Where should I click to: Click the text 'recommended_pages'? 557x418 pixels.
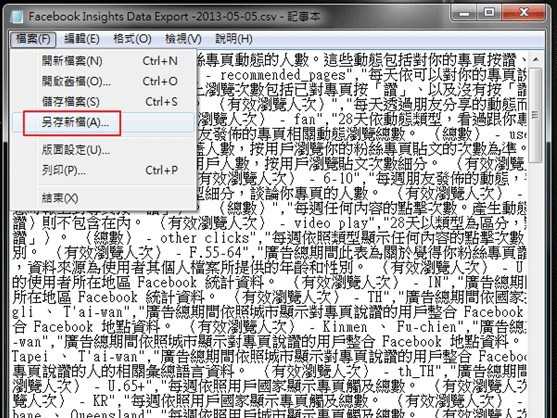[x=283, y=75]
